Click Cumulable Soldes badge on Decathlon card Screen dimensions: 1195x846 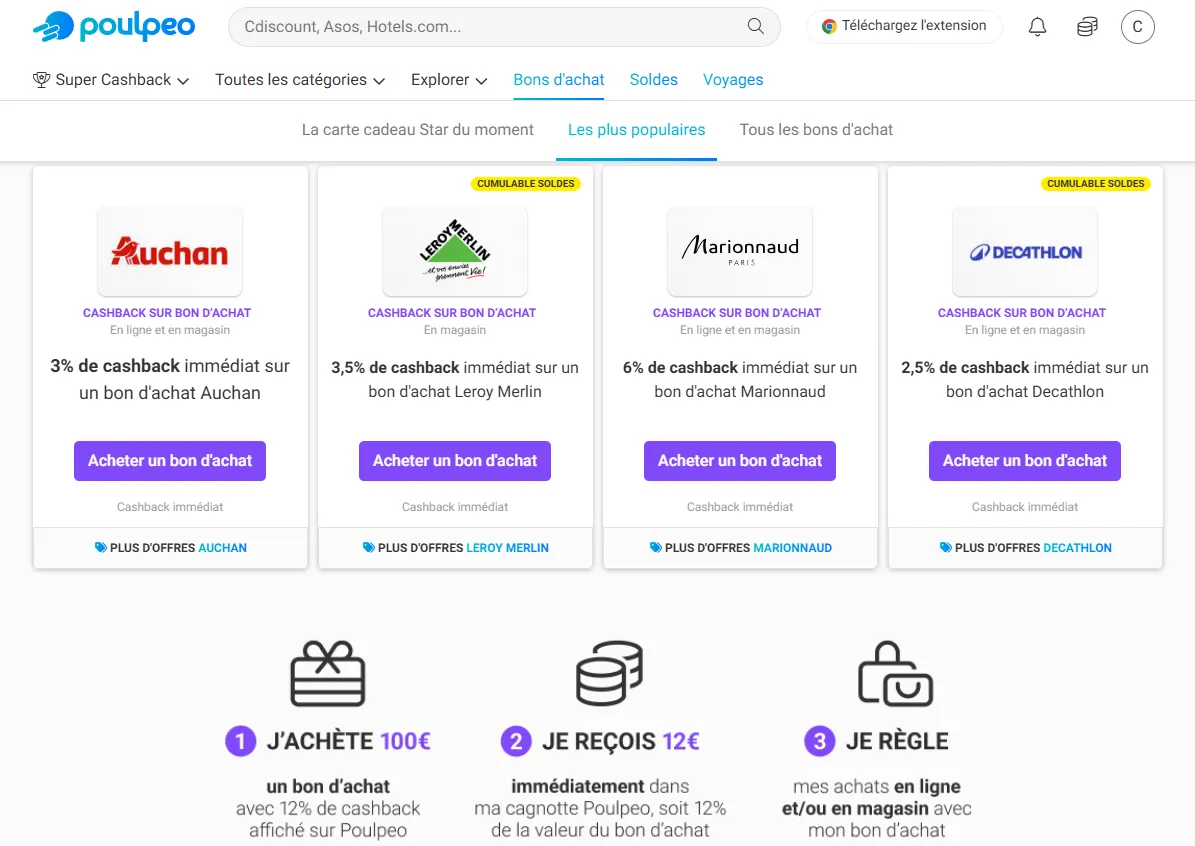(x=1095, y=184)
